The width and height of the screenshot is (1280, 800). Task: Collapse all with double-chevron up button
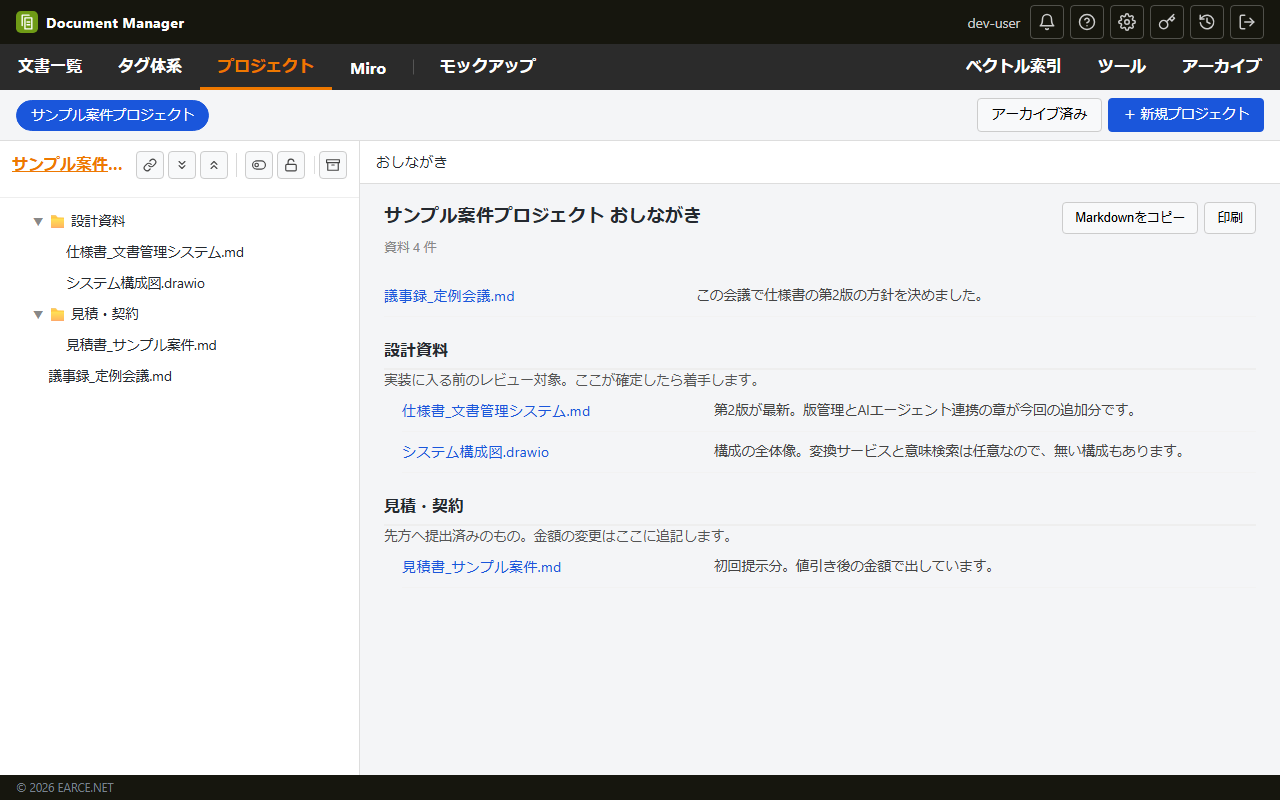(x=214, y=165)
